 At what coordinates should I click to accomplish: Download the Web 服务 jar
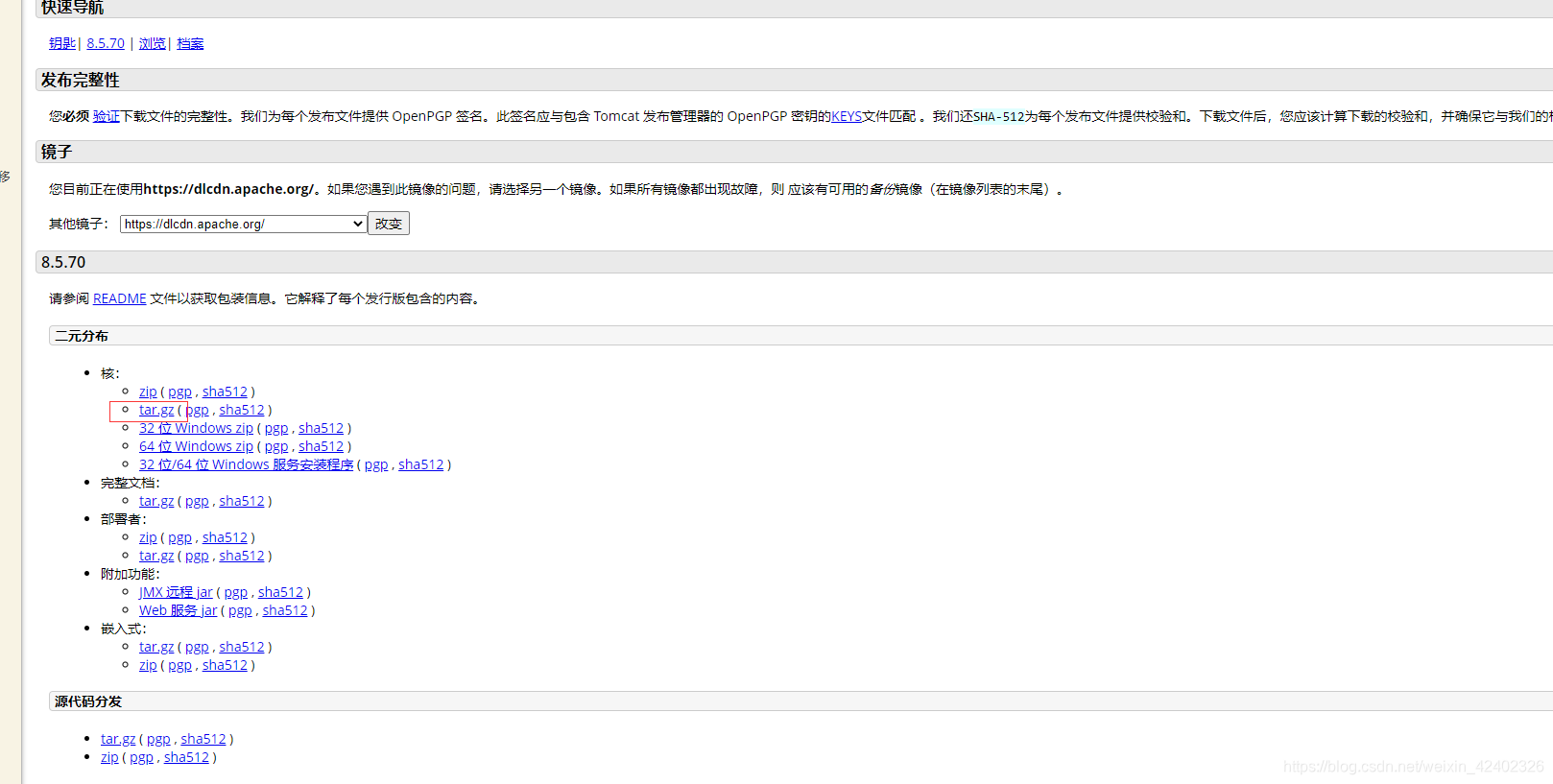[179, 610]
